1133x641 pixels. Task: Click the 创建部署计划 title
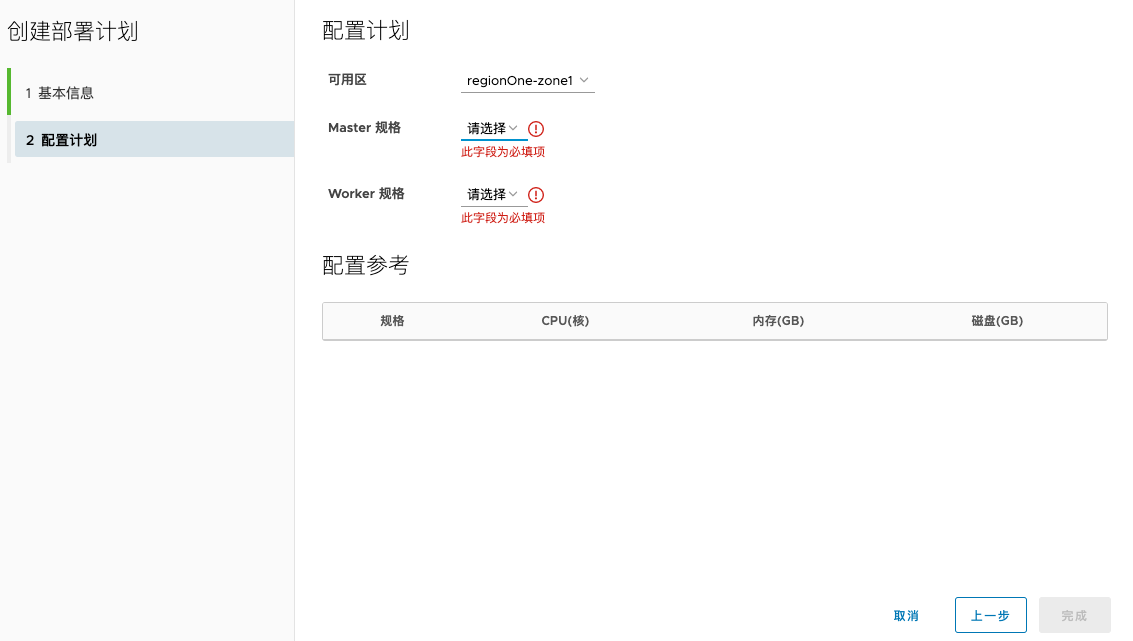(72, 31)
